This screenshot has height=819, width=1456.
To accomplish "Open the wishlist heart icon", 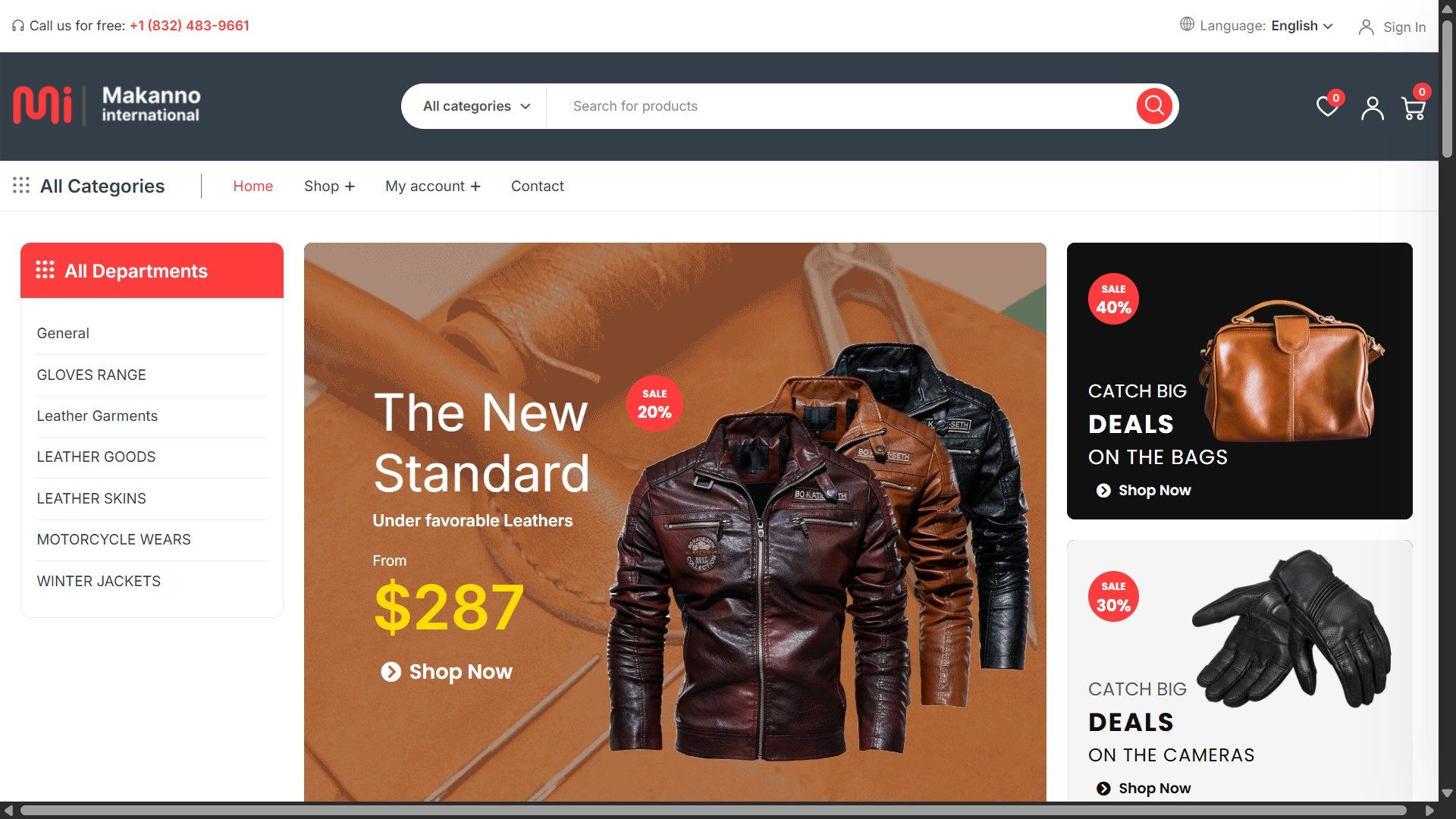I will pos(1327,107).
